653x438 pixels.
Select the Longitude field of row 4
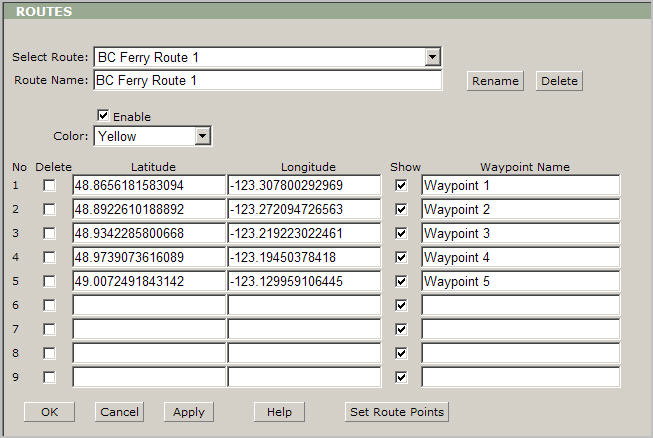304,258
